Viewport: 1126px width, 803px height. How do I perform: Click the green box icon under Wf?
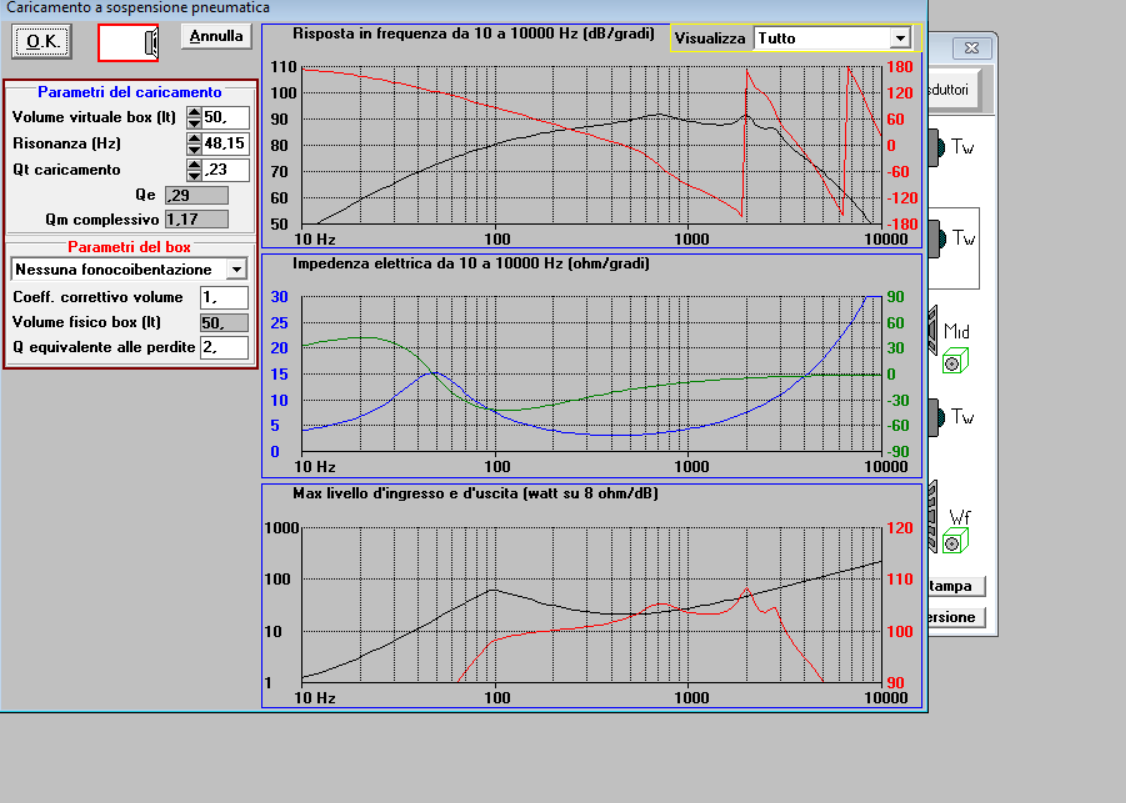[x=955, y=540]
